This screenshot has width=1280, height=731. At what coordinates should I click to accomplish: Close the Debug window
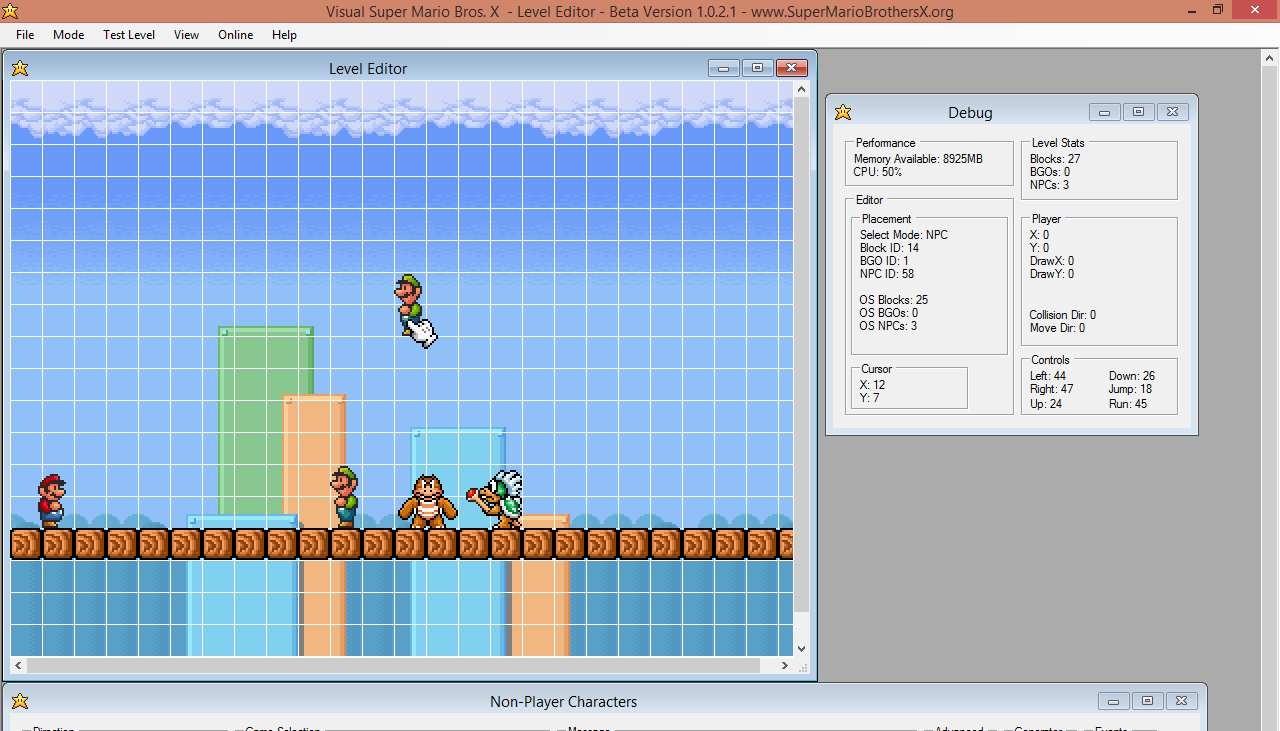coord(1172,112)
